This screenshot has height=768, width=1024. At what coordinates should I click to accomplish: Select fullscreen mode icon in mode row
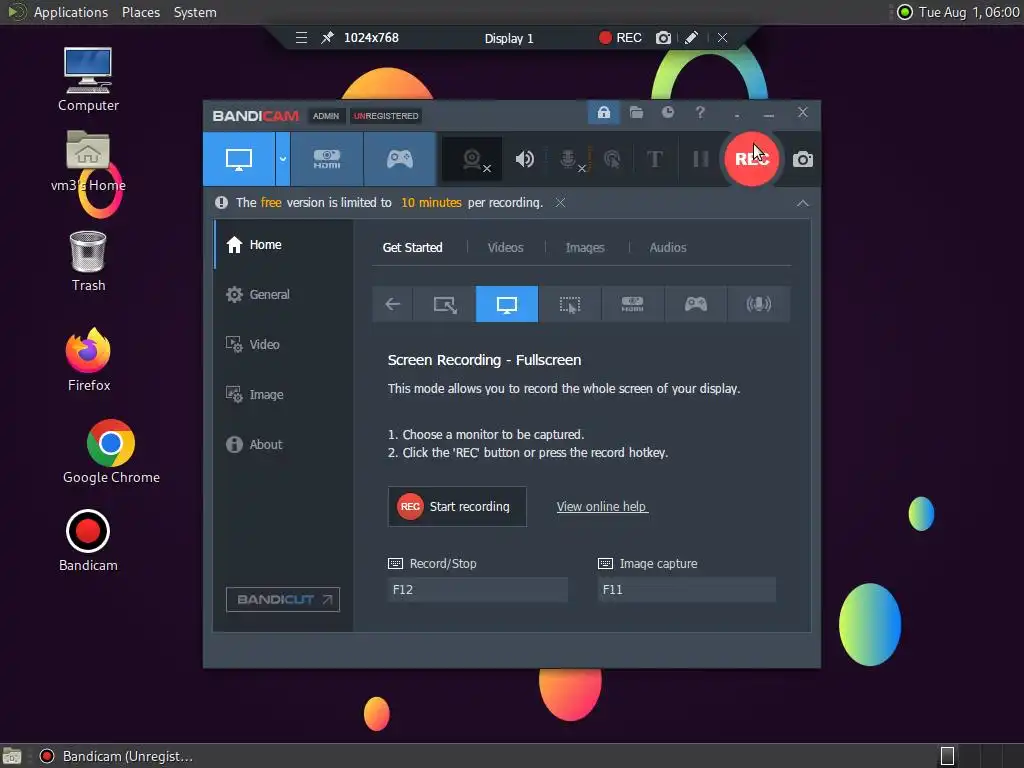pos(507,304)
